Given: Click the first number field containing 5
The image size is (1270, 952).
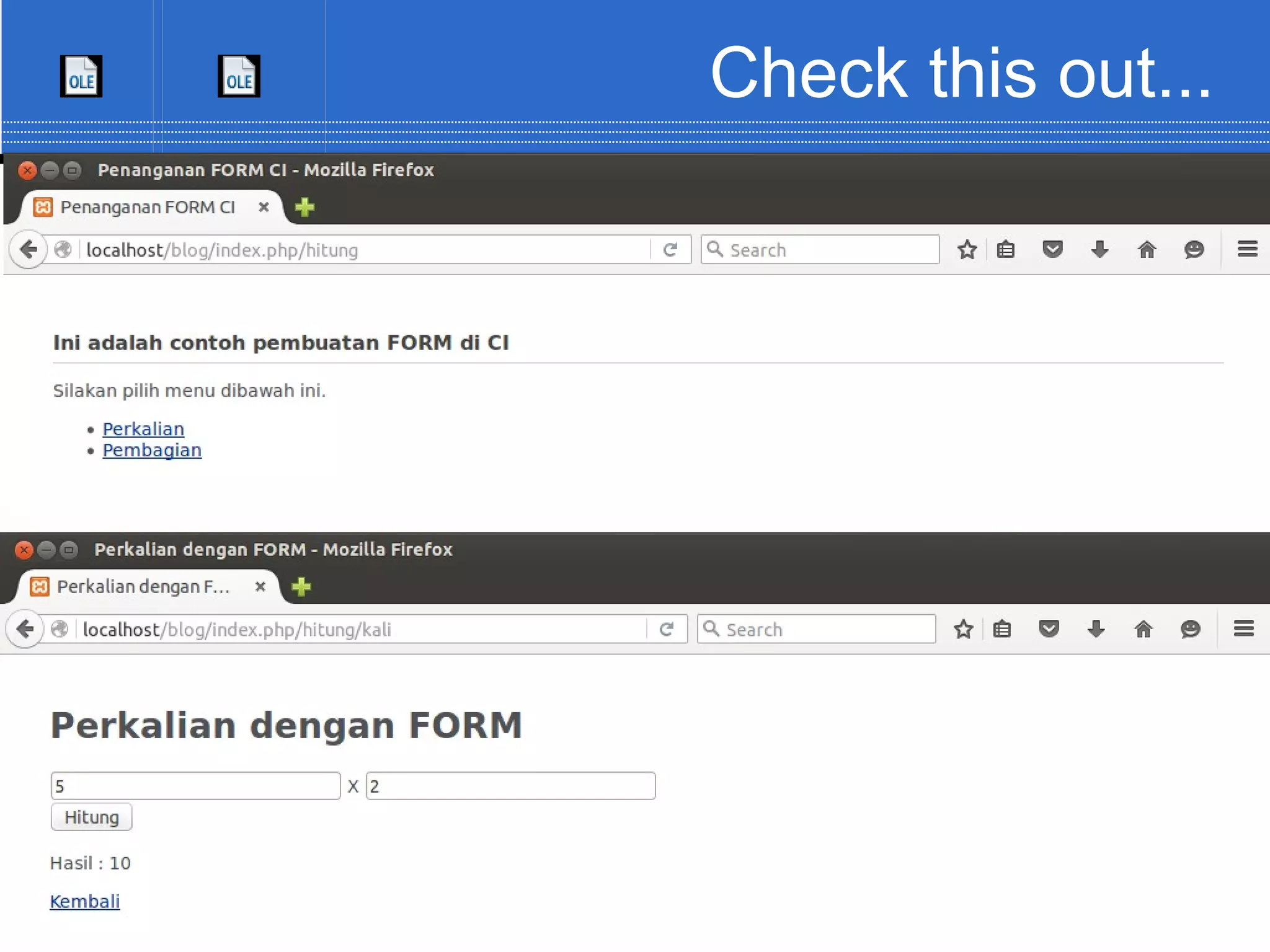Looking at the screenshot, I should coord(195,786).
